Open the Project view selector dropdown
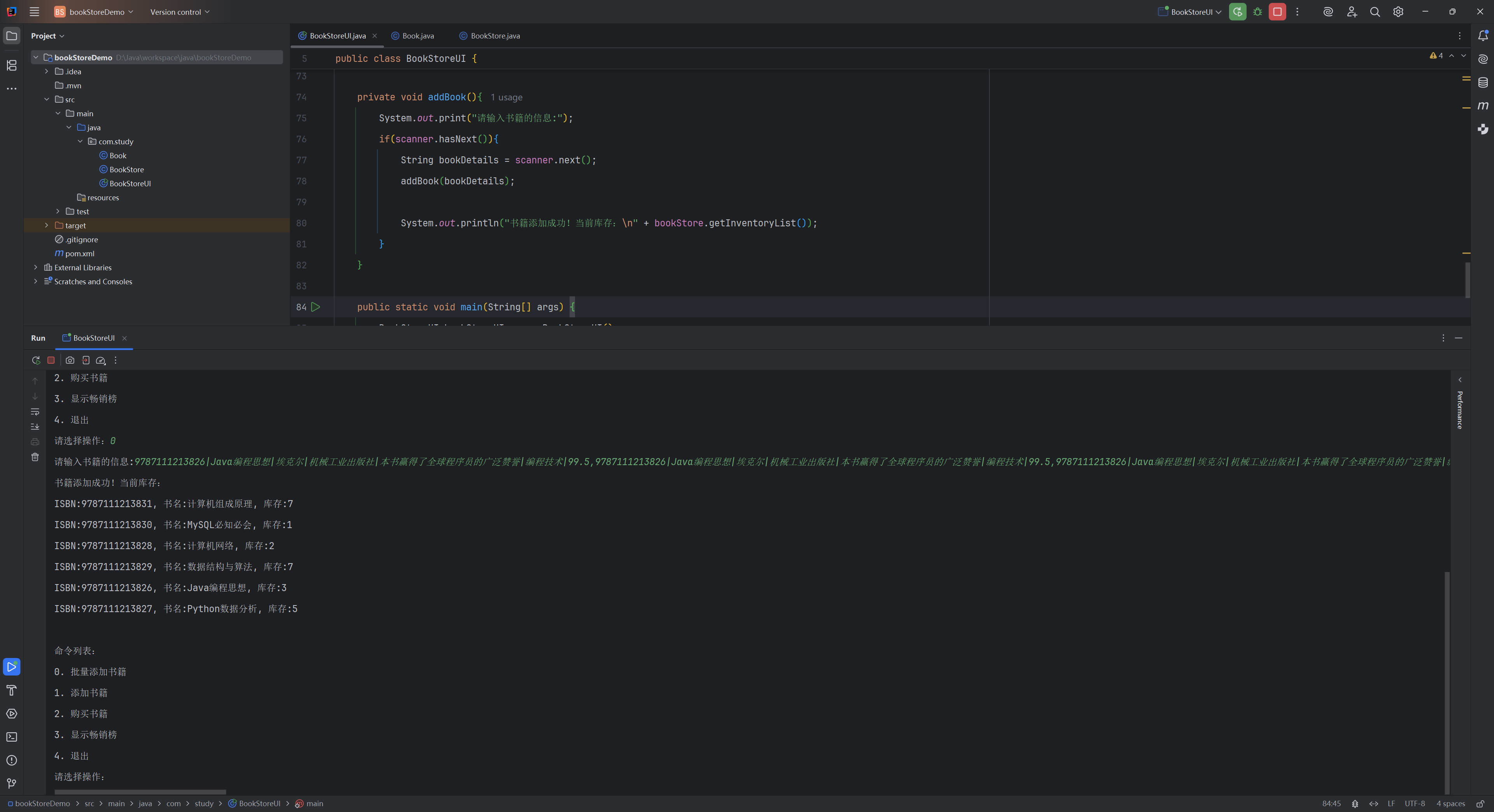Screen dimensions: 1494x812 coord(47,36)
